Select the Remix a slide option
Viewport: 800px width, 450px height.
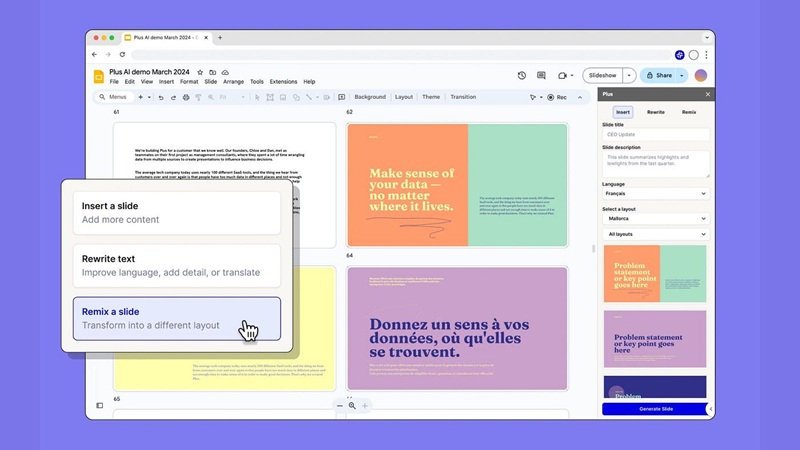point(176,318)
